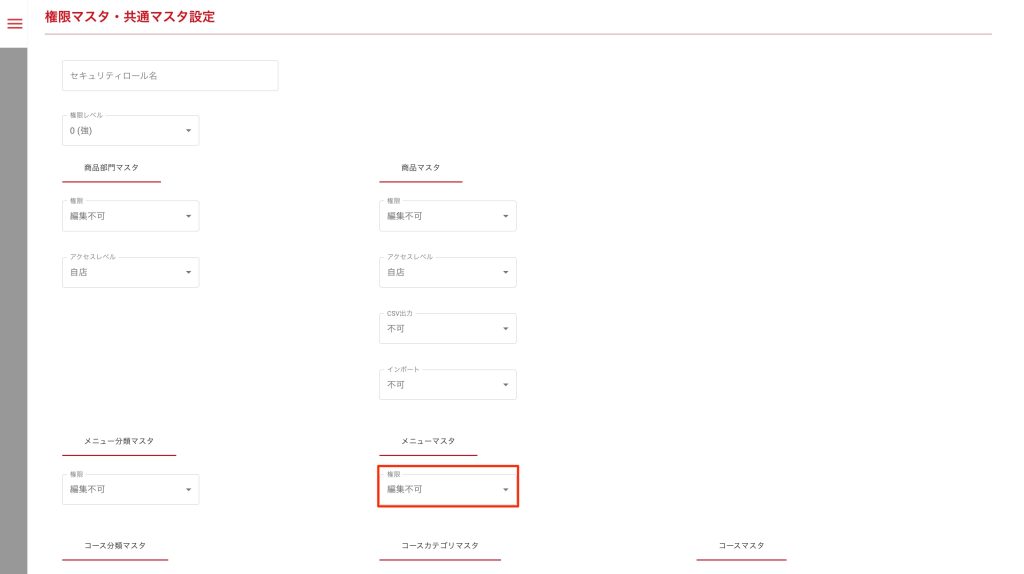Open the highlighted 権限 dropdown under メニューマスタ
The image size is (1024, 574).
tap(447, 489)
